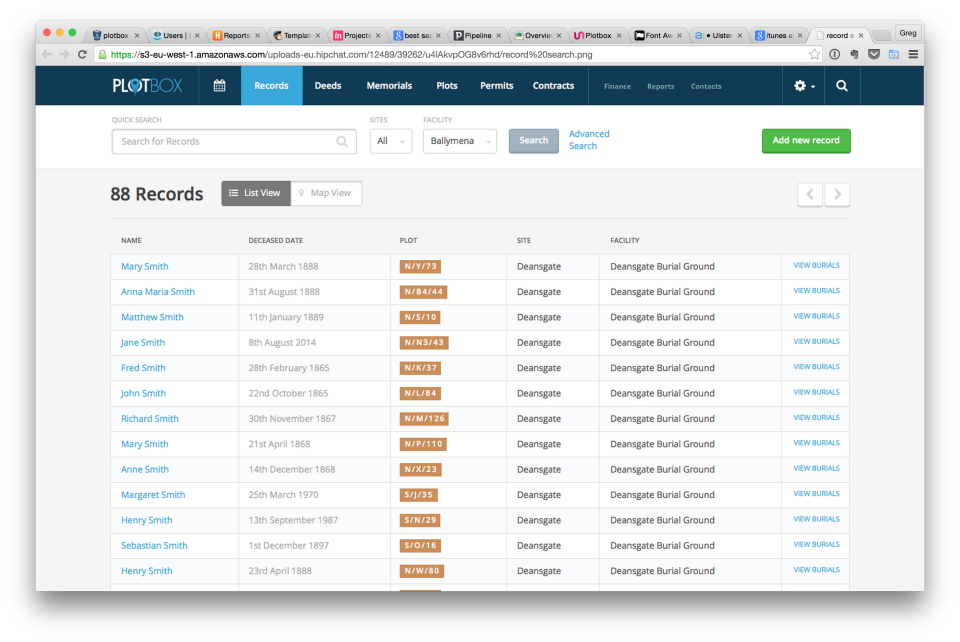Image resolution: width=960 pixels, height=642 pixels.
Task: Switch to Map View
Action: 326,193
